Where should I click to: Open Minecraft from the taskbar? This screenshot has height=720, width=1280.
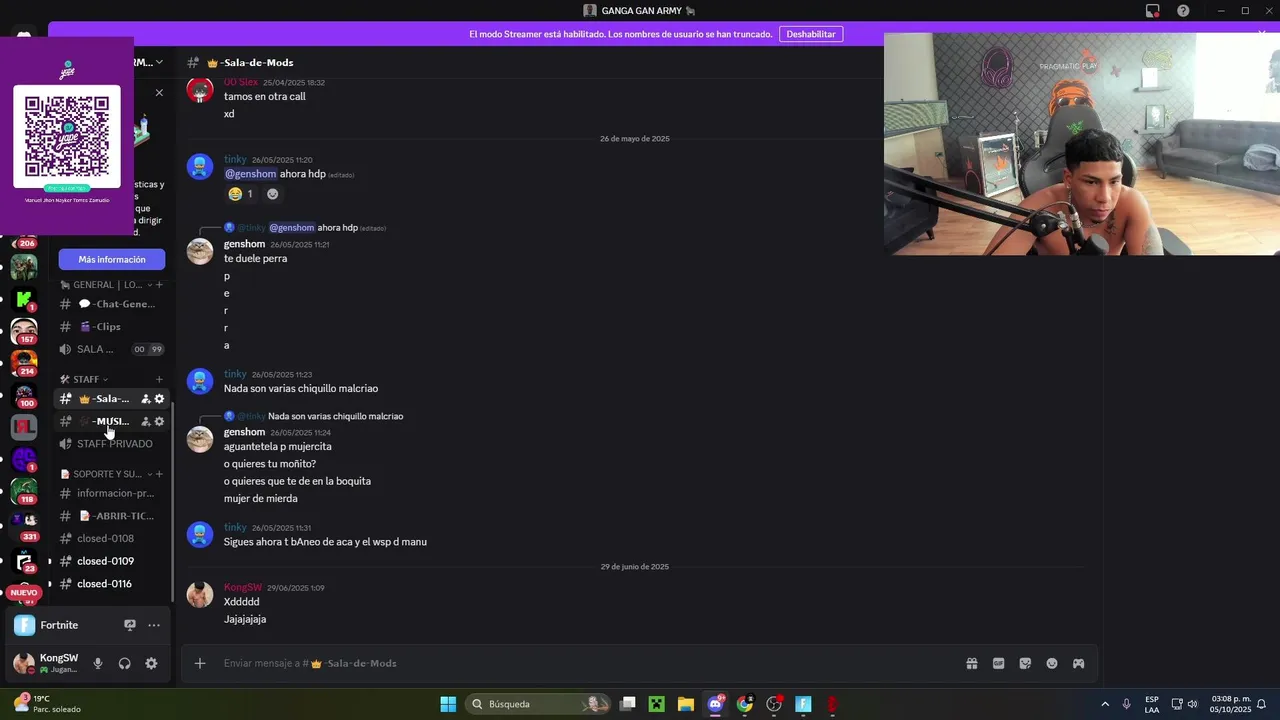[x=656, y=704]
